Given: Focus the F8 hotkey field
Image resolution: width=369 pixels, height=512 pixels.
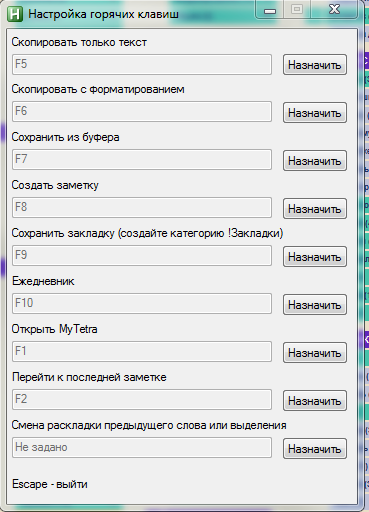Looking at the screenshot, I should click(x=142, y=208).
